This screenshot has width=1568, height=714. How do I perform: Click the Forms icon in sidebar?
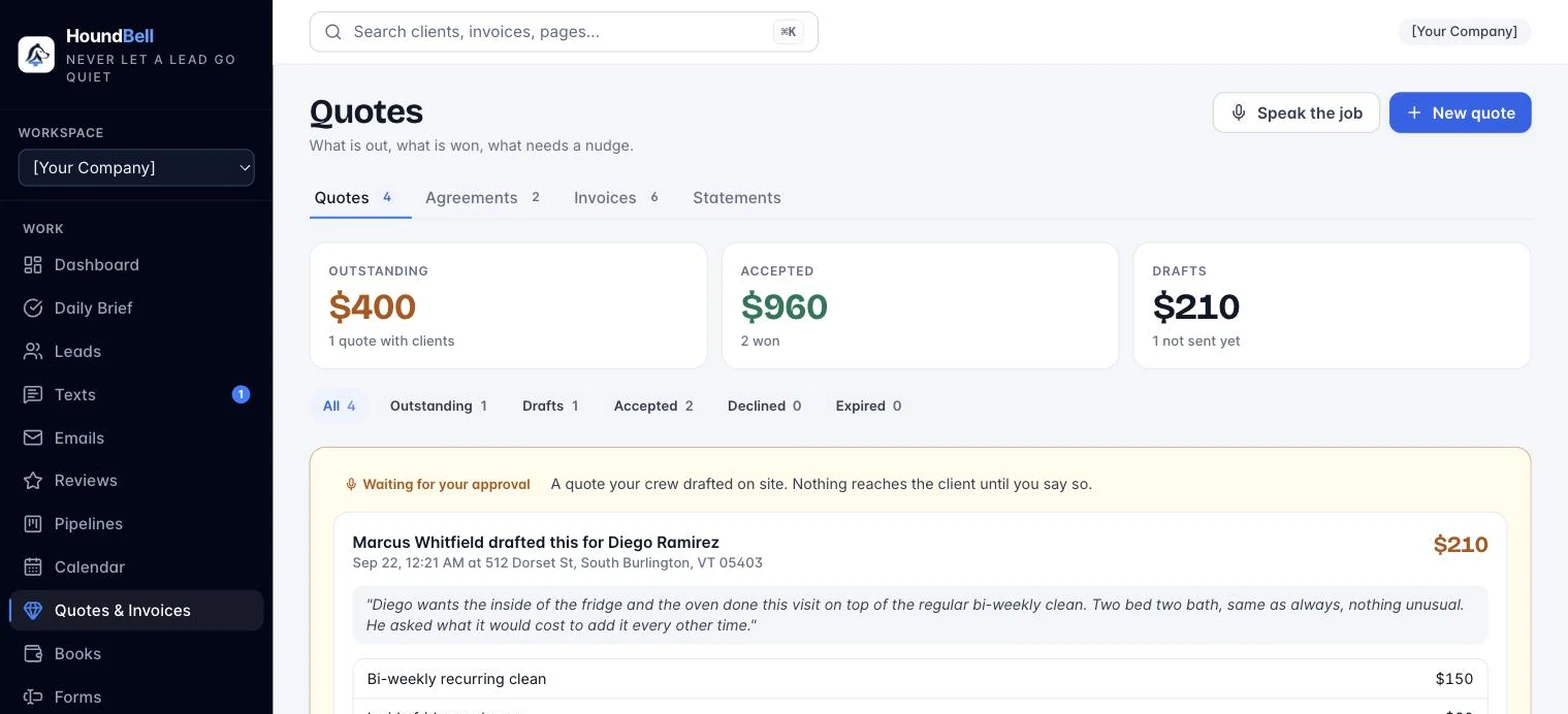coord(33,697)
